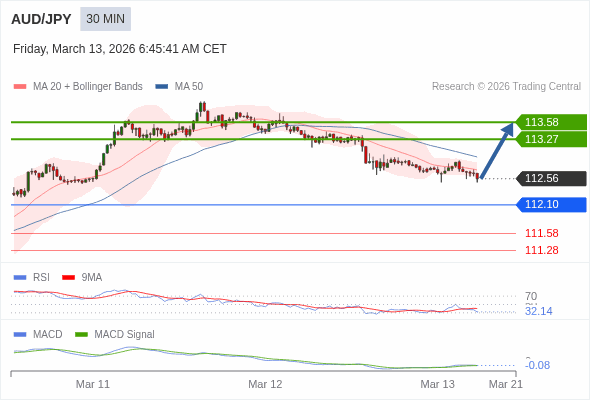Click the MA 20 + Bollinger Bands legend swatch

[20, 87]
